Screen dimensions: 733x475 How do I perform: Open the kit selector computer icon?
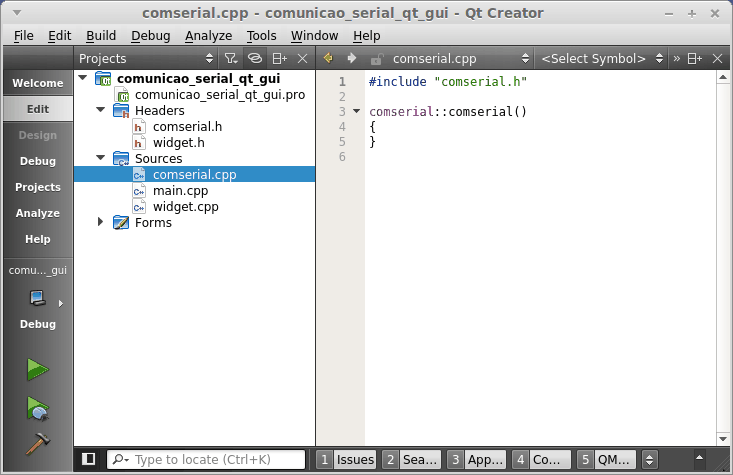[38, 298]
